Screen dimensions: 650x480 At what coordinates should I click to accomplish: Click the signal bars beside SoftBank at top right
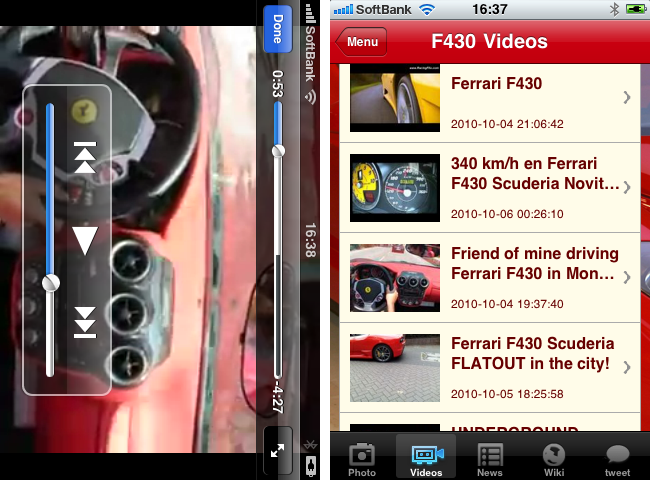pyautogui.click(x=343, y=10)
